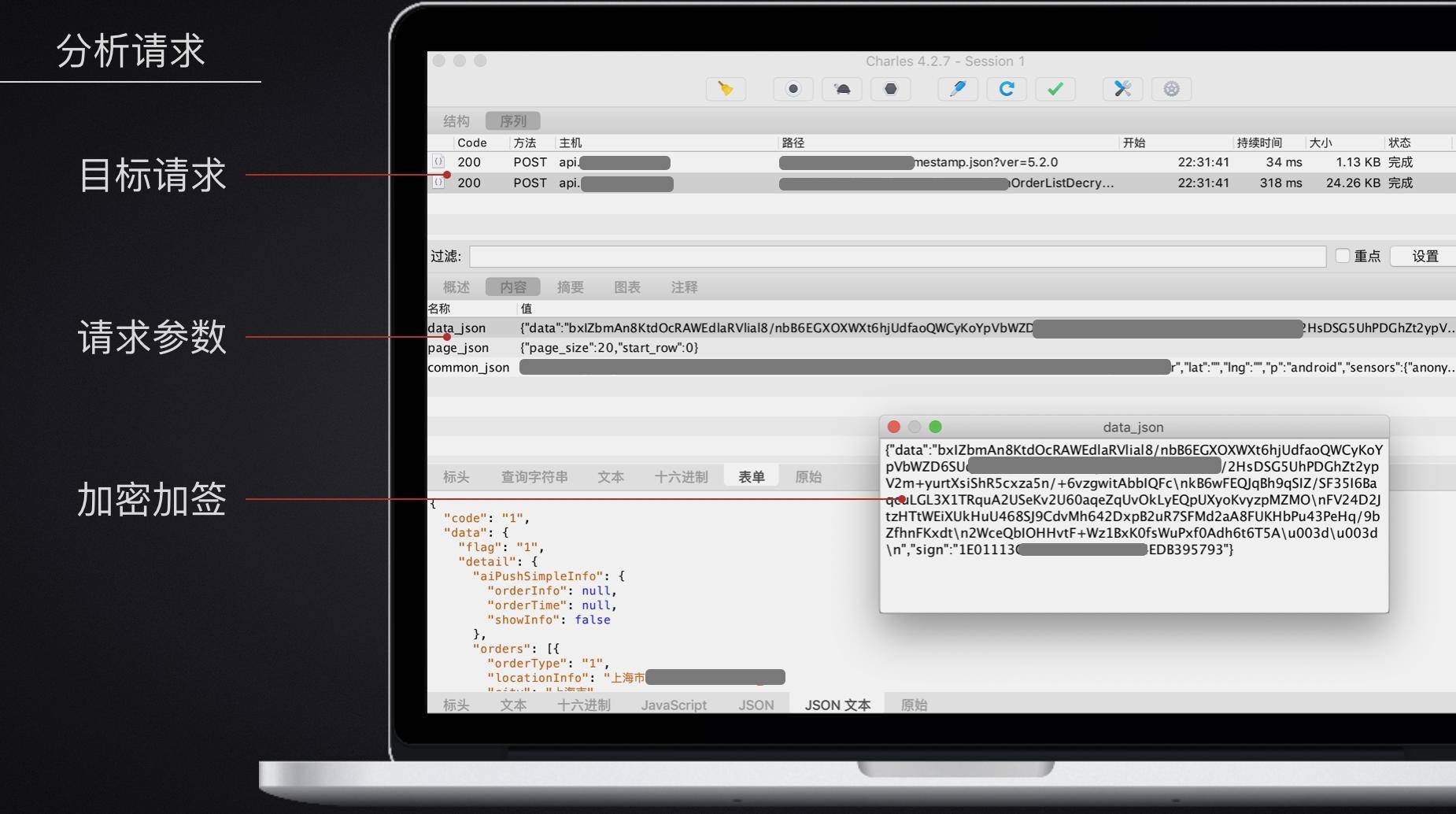Switch to the 摘要 summary tab

click(571, 287)
